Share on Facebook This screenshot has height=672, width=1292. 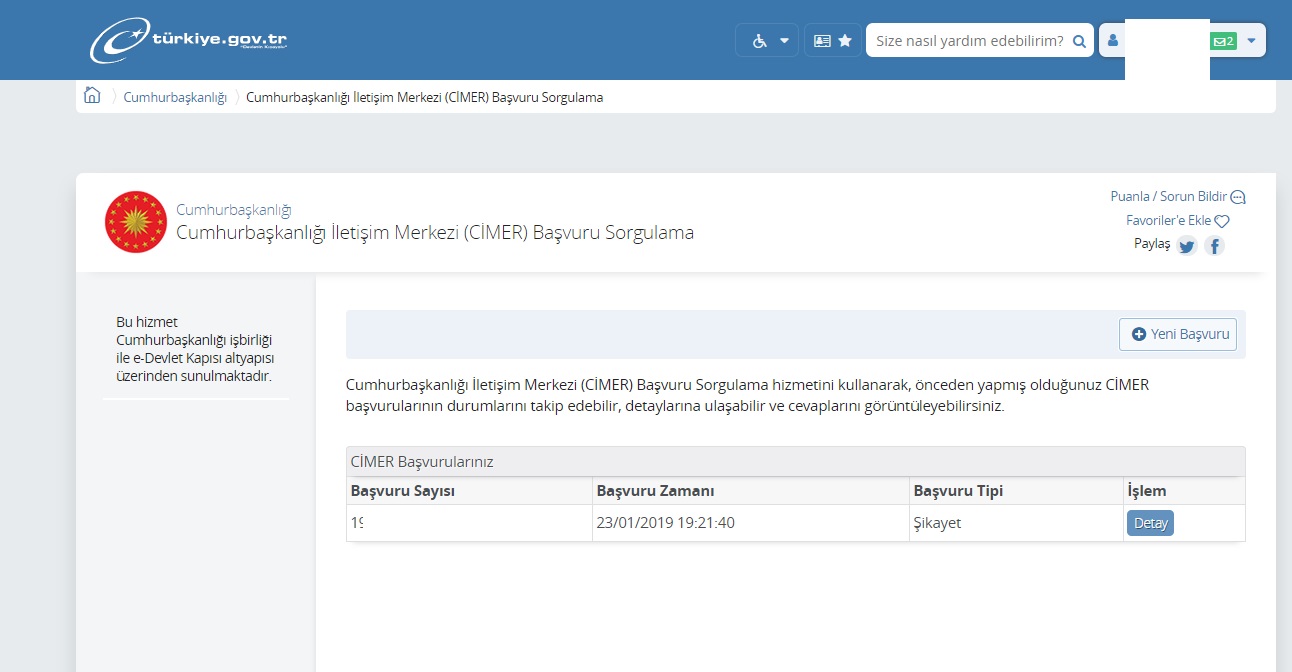click(x=1214, y=246)
